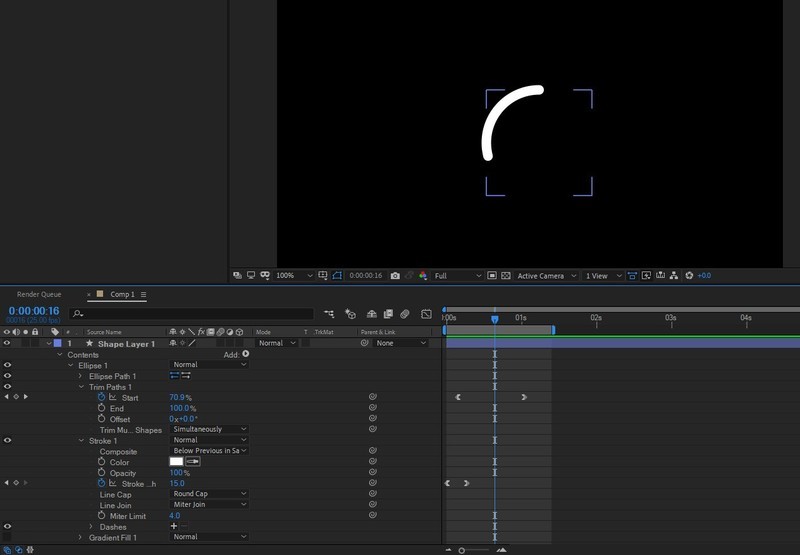Click the add dash plus icon
The height and width of the screenshot is (555, 800).
click(x=174, y=526)
